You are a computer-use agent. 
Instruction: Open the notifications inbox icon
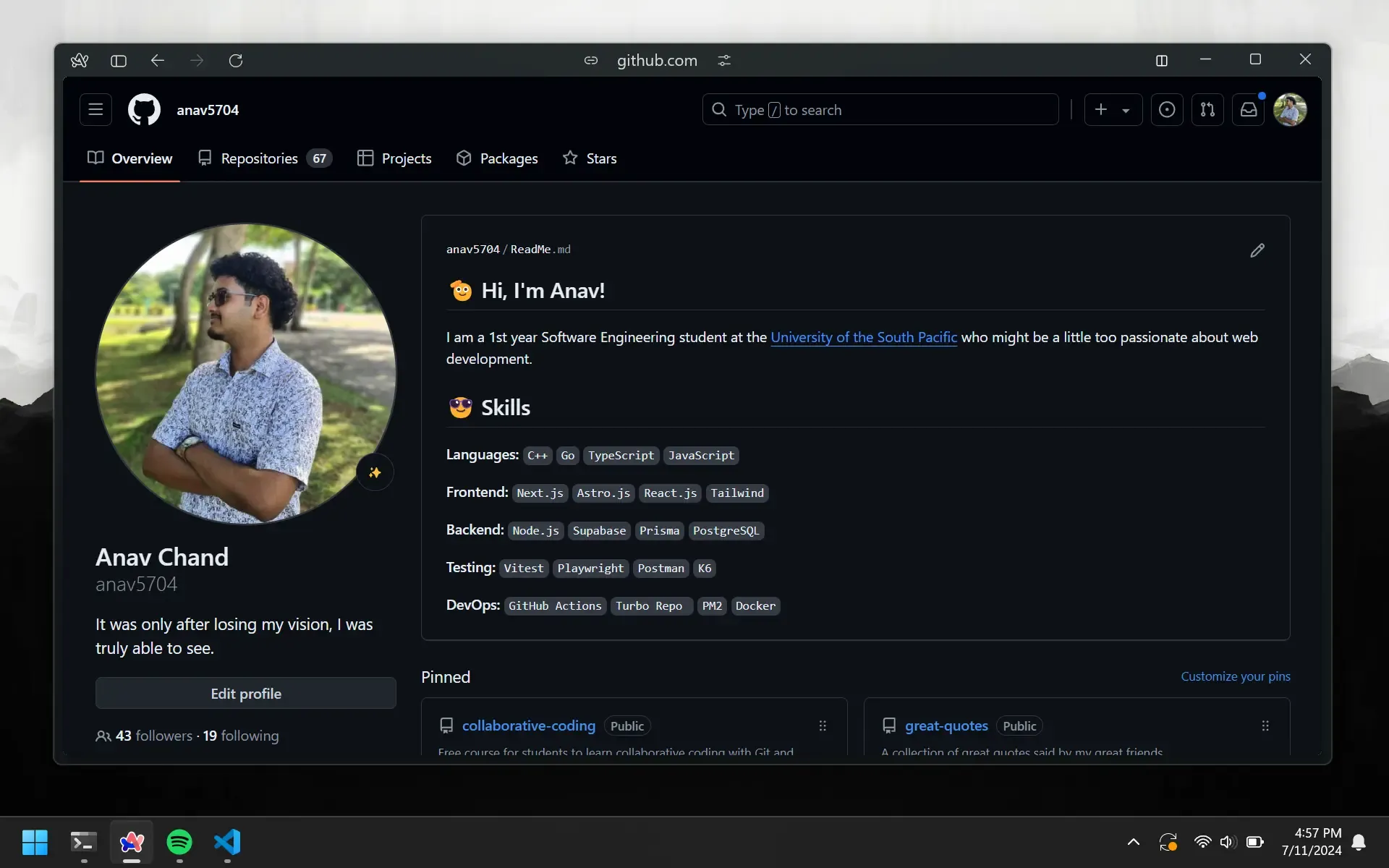click(x=1249, y=109)
